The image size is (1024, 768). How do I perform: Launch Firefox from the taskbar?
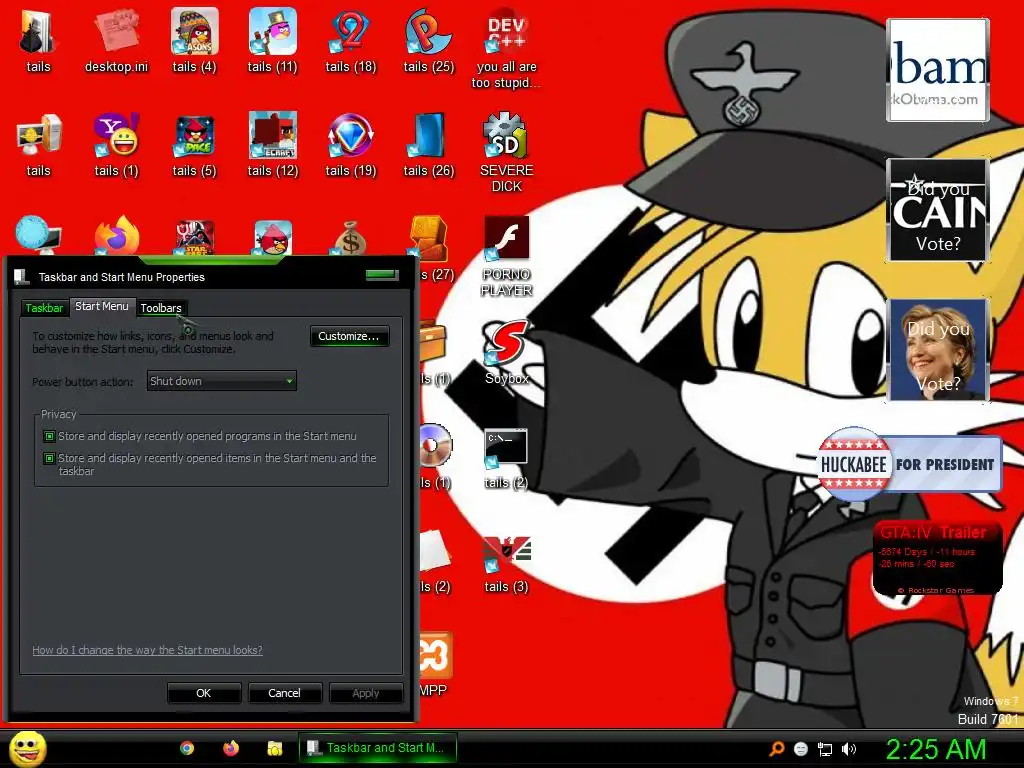[x=231, y=748]
